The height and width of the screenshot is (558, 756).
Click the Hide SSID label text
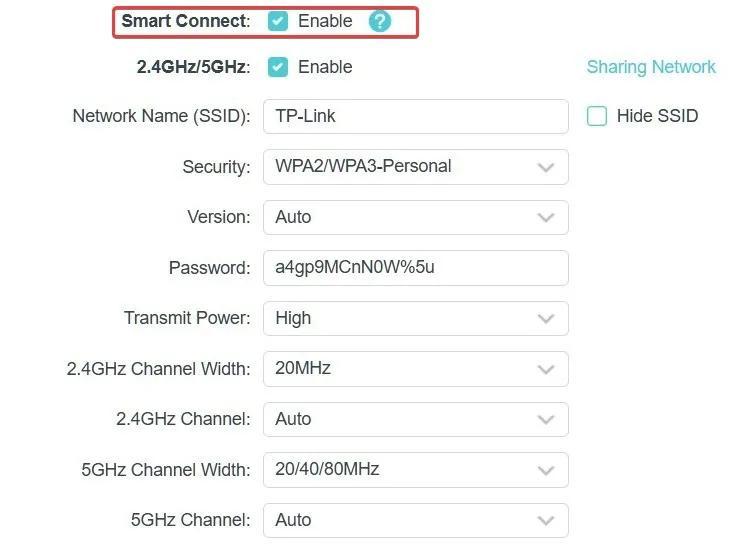tap(657, 116)
